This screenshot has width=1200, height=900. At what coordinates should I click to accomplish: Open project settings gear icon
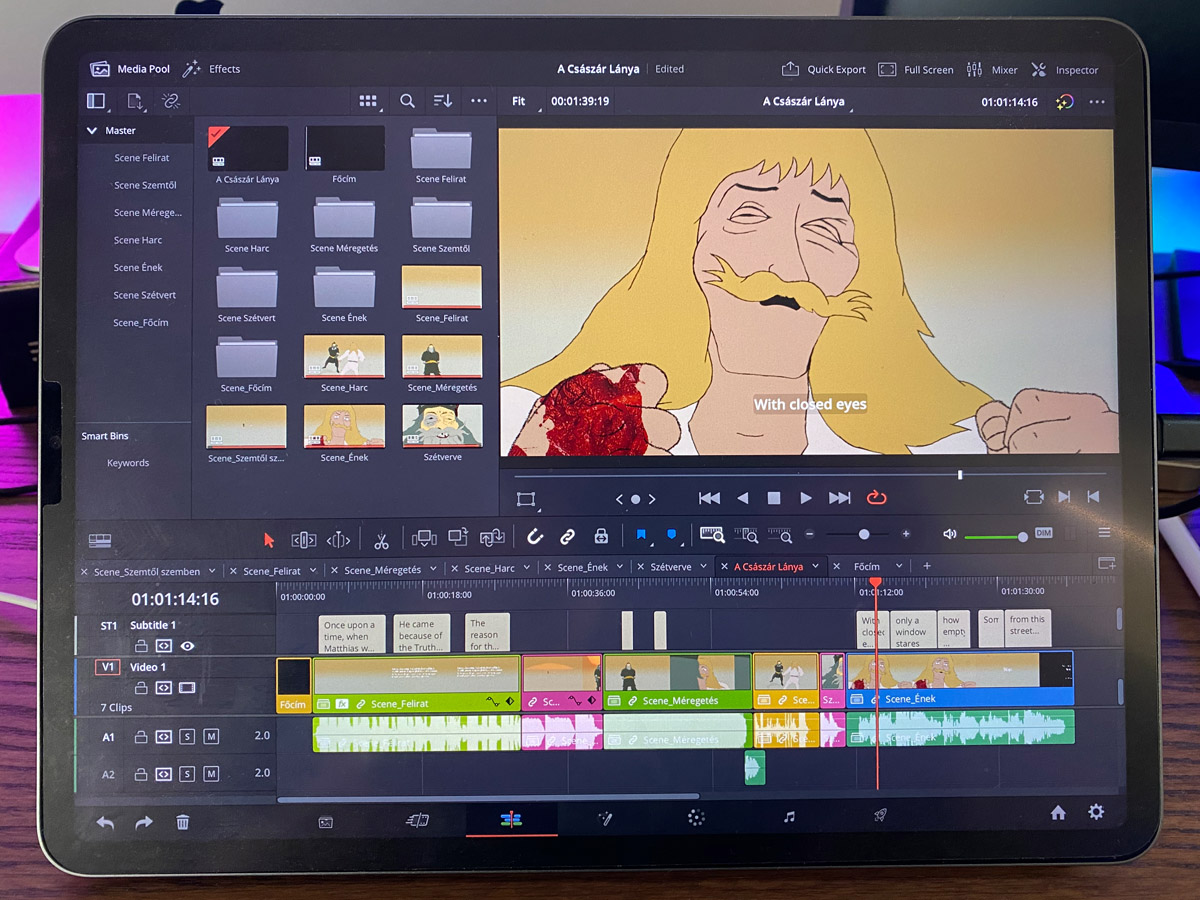[x=1096, y=812]
